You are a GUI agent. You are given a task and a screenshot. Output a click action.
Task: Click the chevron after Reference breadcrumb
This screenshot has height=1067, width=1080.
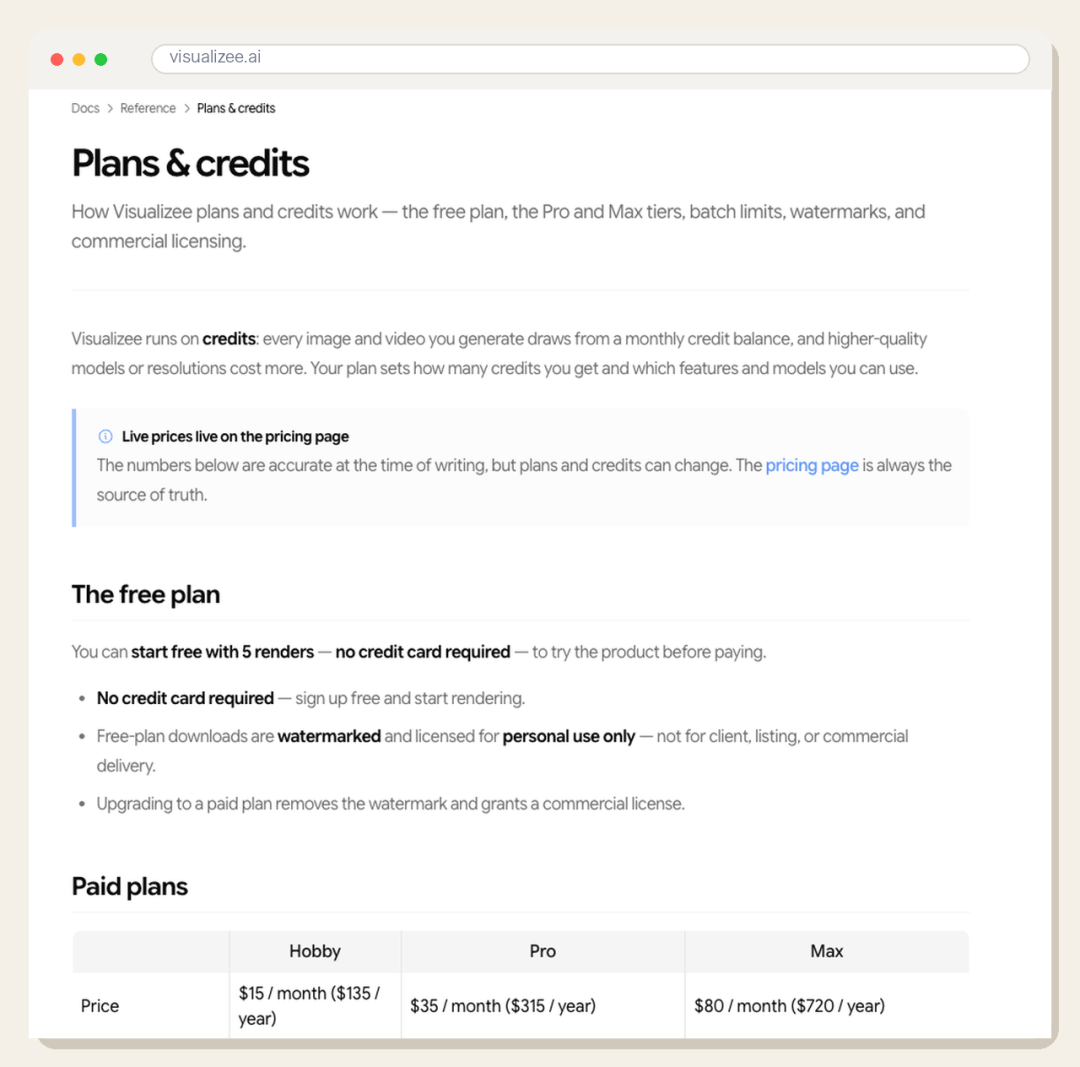click(x=187, y=109)
